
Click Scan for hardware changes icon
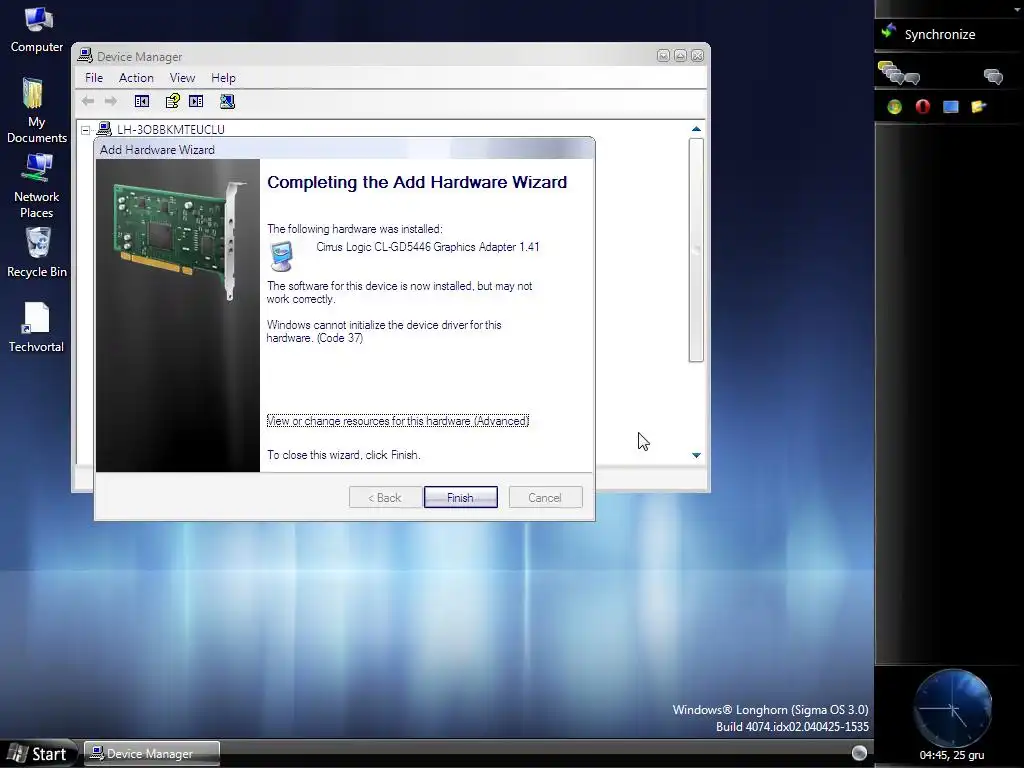(x=227, y=101)
